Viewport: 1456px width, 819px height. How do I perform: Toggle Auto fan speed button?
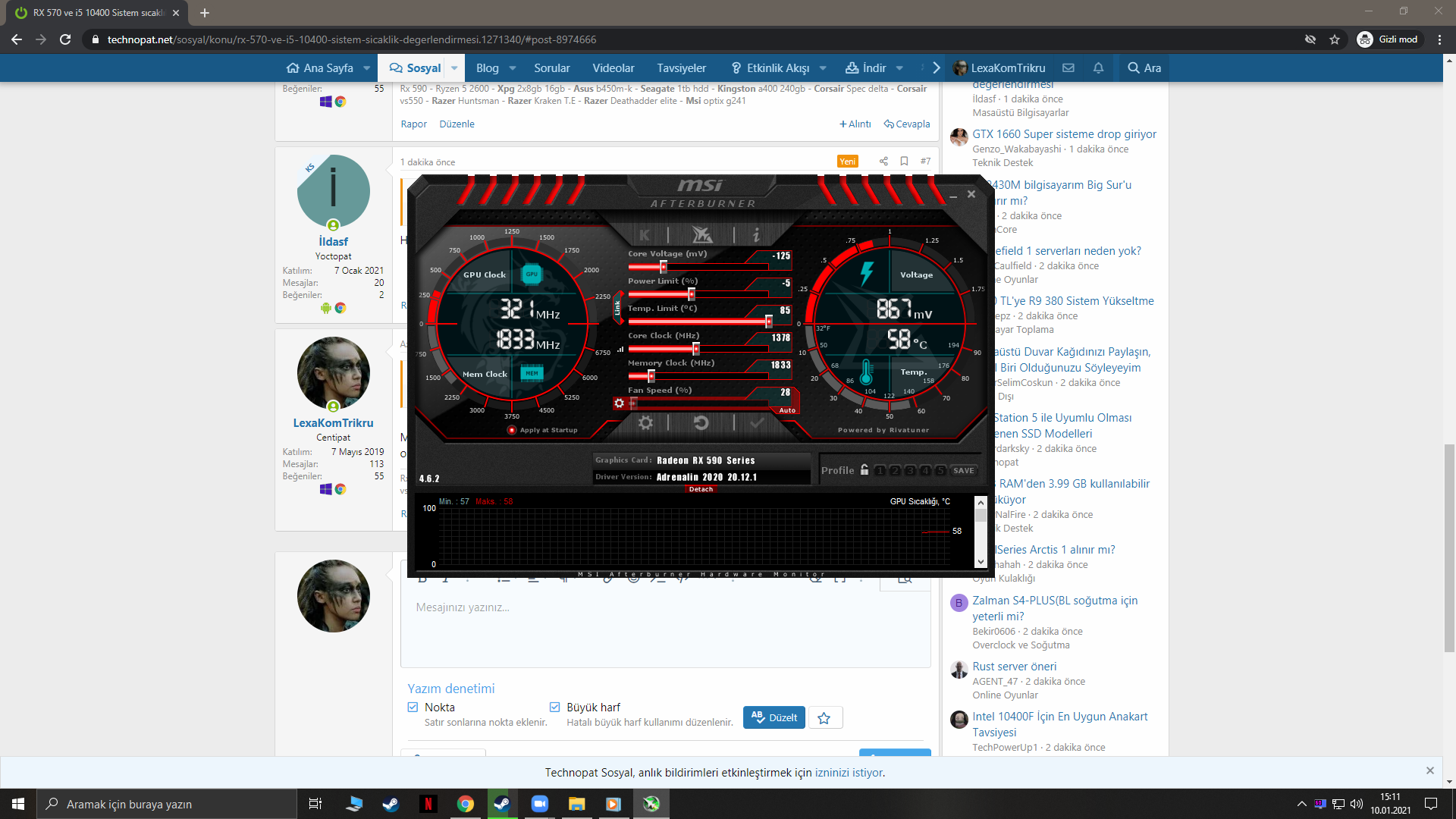787,410
